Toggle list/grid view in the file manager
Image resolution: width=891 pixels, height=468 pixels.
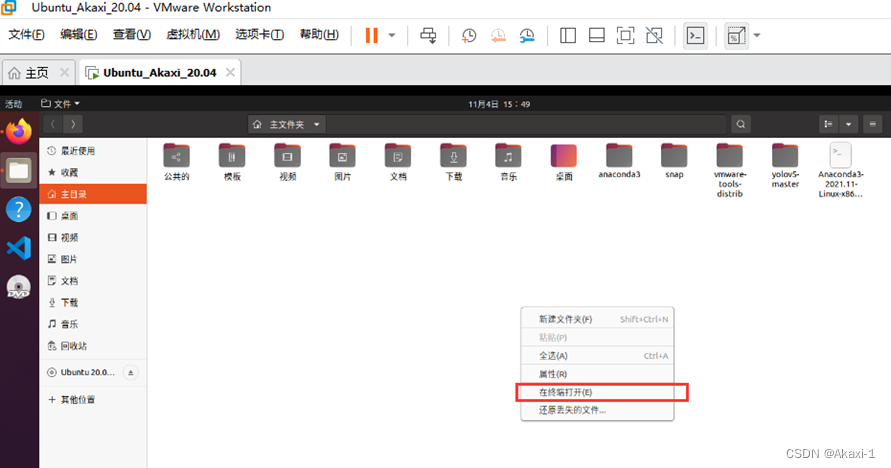[828, 124]
